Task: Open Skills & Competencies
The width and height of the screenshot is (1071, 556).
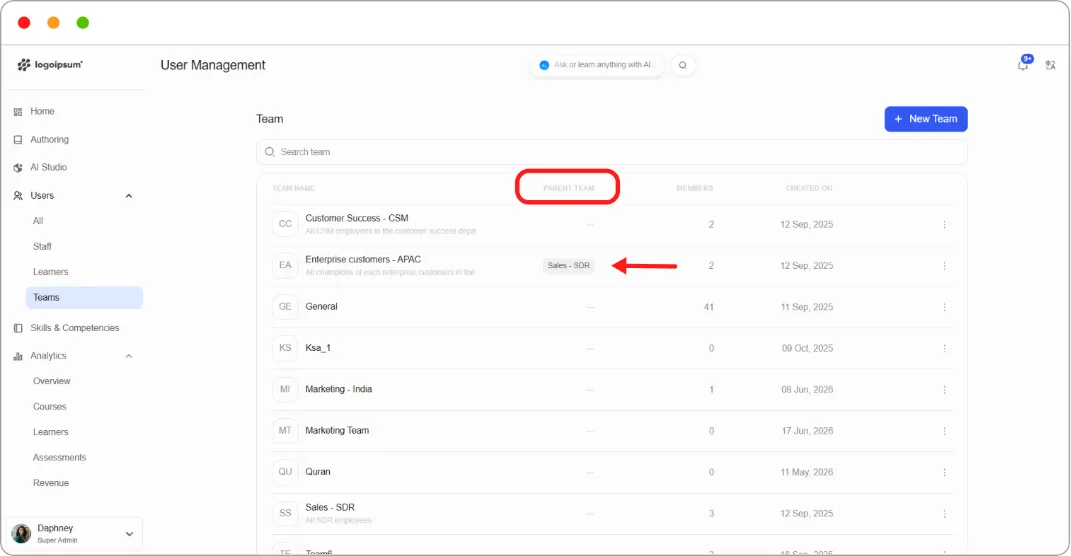Action: [x=74, y=328]
